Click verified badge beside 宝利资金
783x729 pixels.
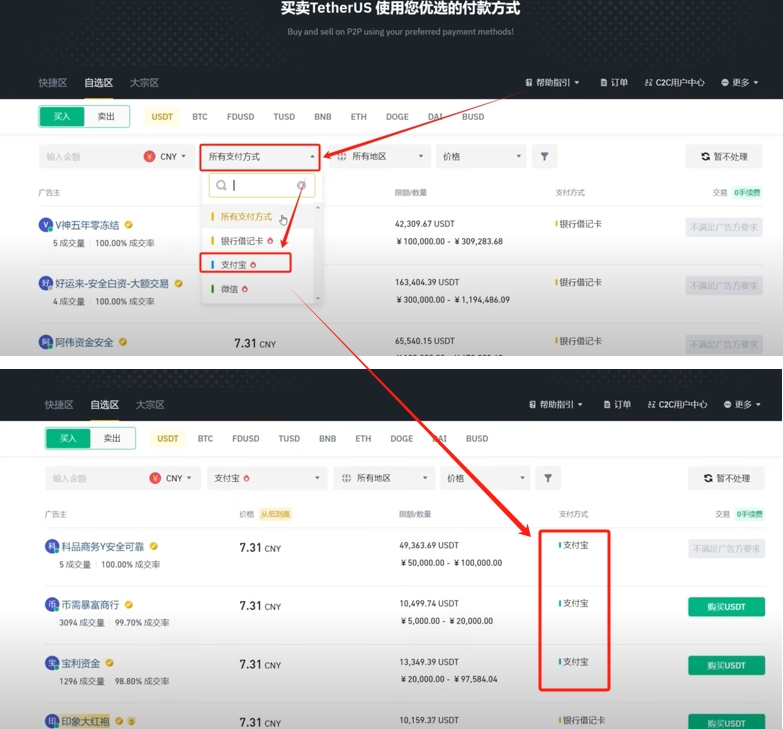tap(109, 663)
